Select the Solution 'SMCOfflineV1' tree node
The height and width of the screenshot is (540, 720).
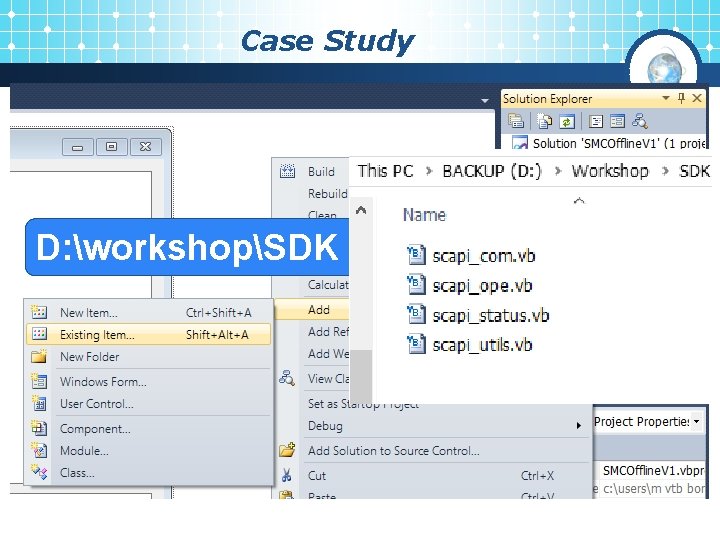click(608, 143)
